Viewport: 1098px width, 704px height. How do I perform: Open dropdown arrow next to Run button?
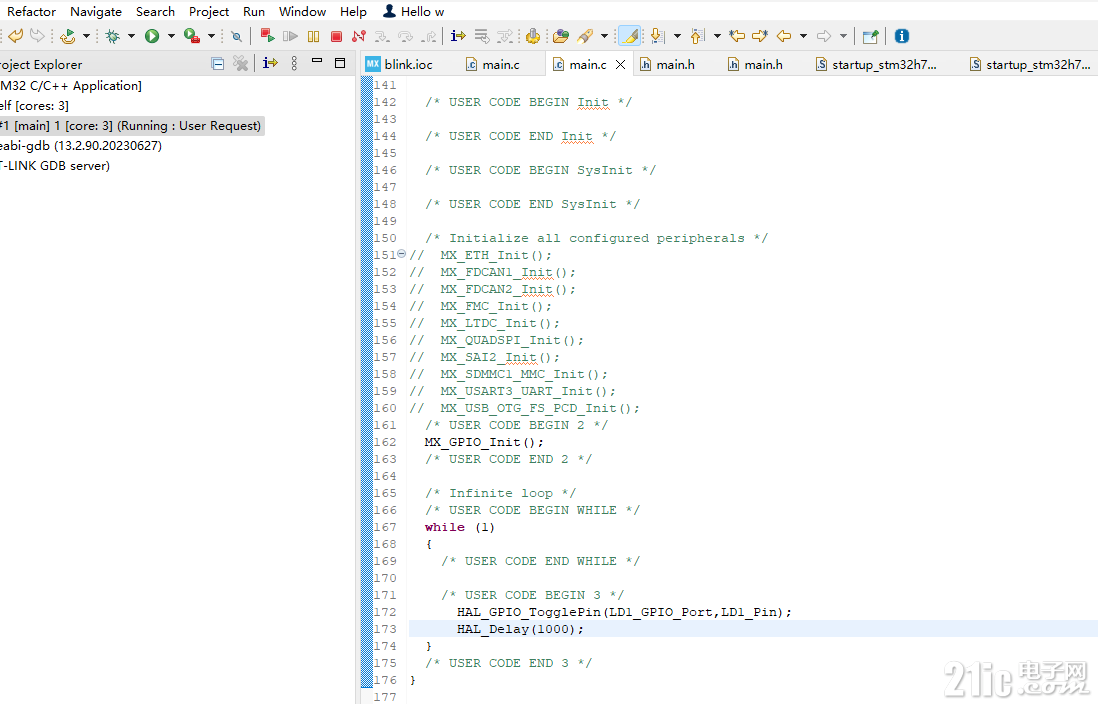point(170,36)
